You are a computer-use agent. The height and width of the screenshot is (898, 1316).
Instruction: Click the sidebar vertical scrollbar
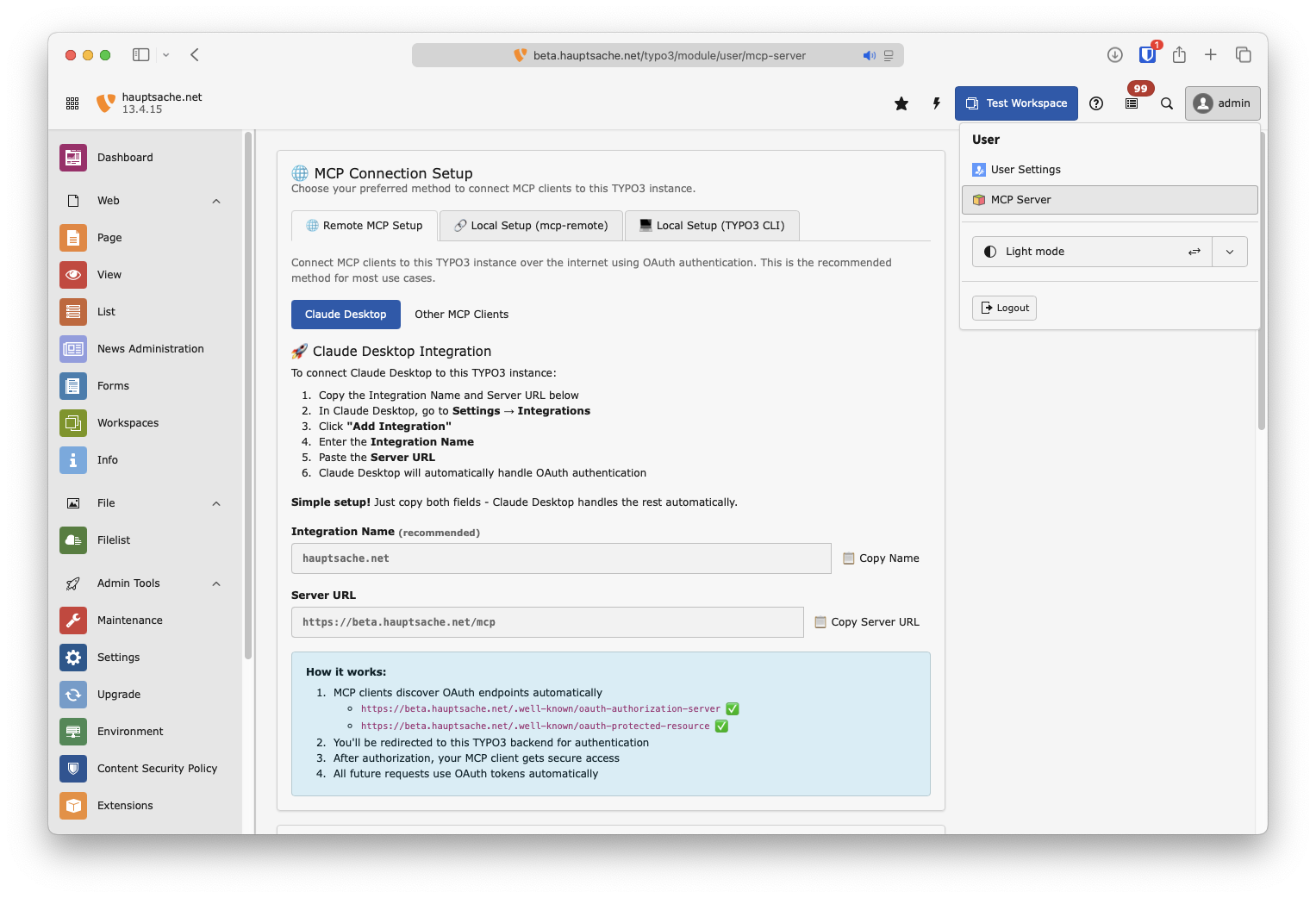[x=248, y=396]
